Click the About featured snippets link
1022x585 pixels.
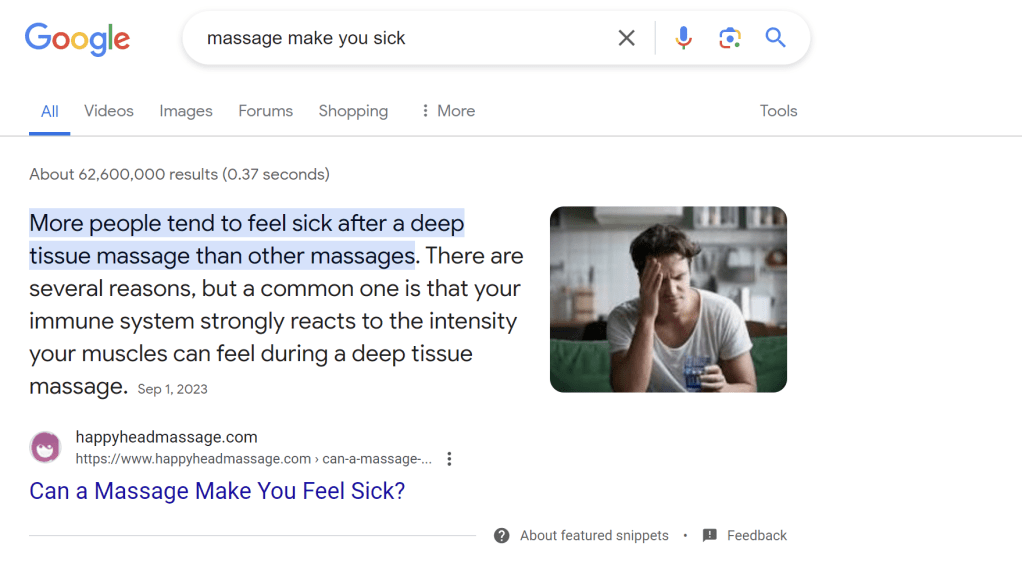point(594,535)
